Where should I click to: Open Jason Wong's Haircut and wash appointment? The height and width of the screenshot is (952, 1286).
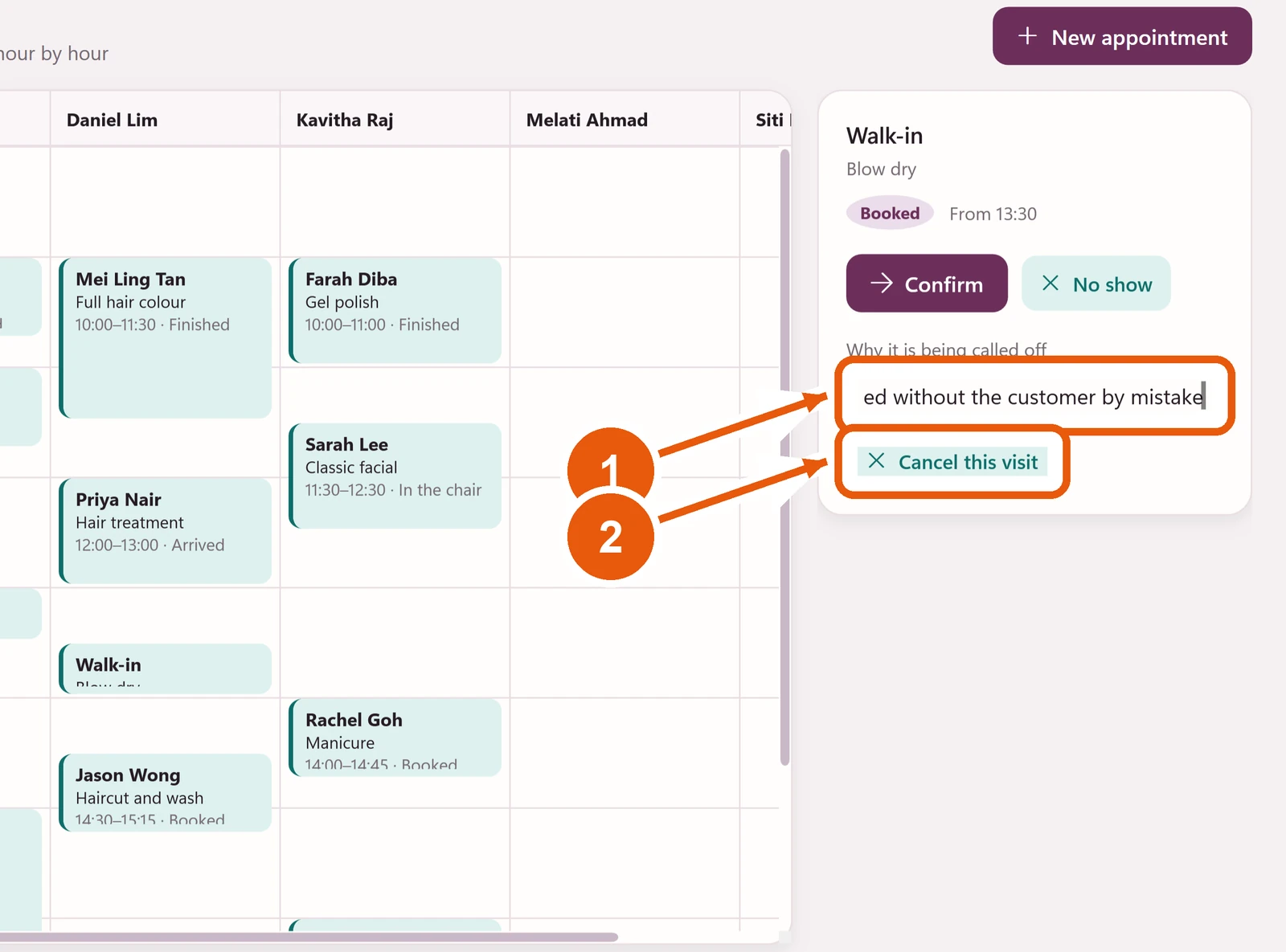point(166,793)
